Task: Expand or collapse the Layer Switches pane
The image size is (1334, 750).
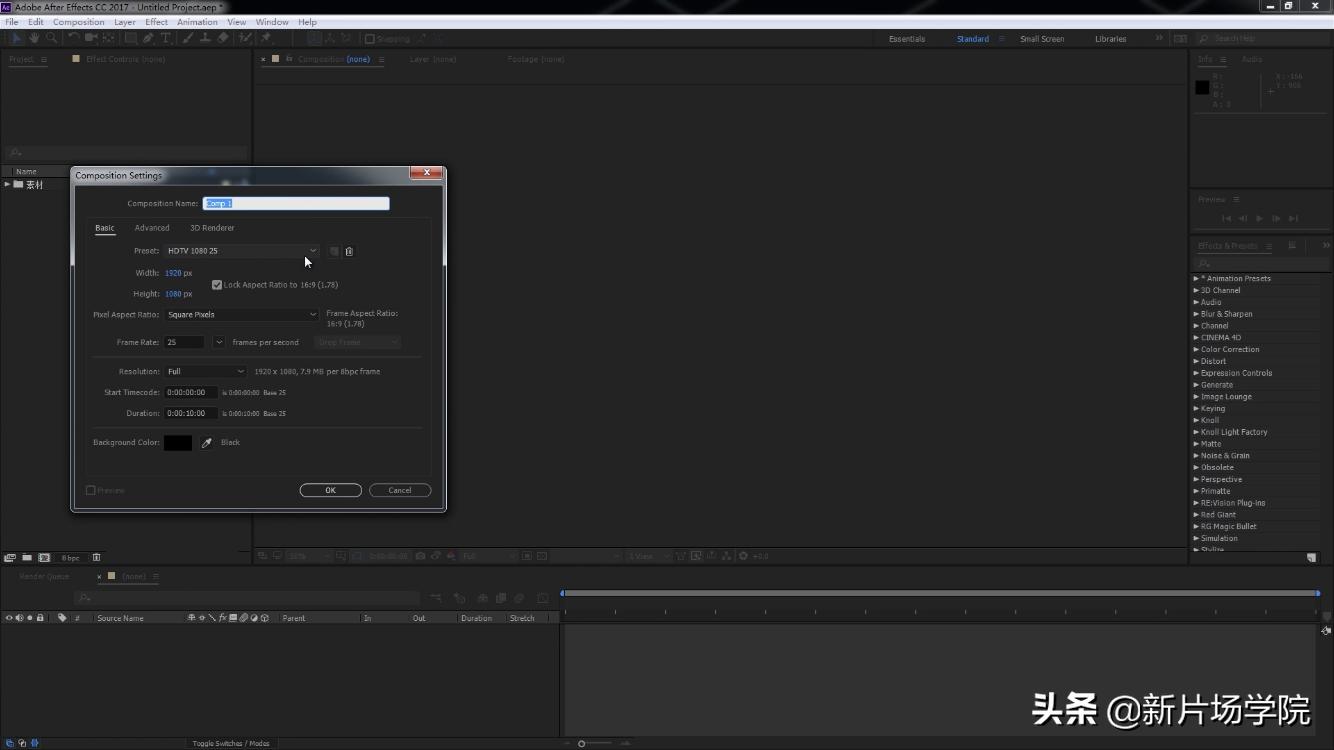Action: pos(8,743)
